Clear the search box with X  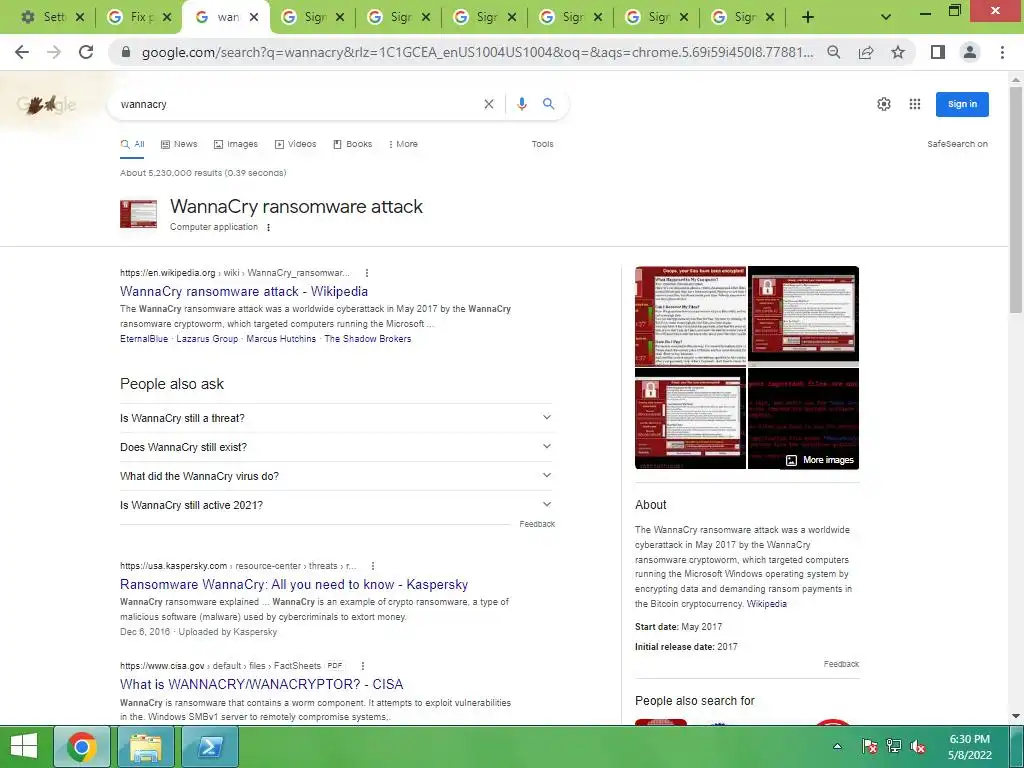pyautogui.click(x=488, y=104)
